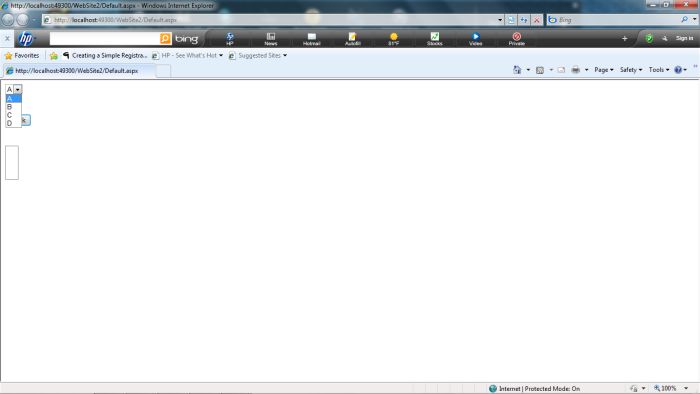Click the browser Forward button
This screenshot has height=394, width=700.
22,20
